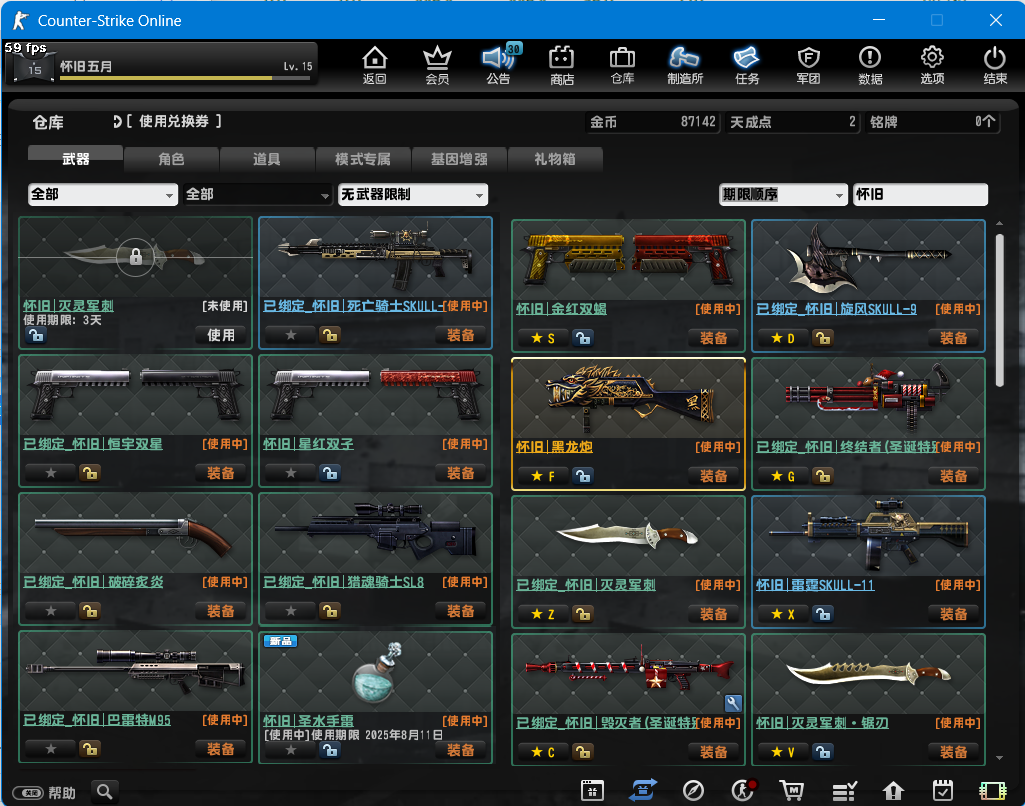Toggle favorite star on 恒宇双星 item
Screen dimensions: 1025x806
51,473
